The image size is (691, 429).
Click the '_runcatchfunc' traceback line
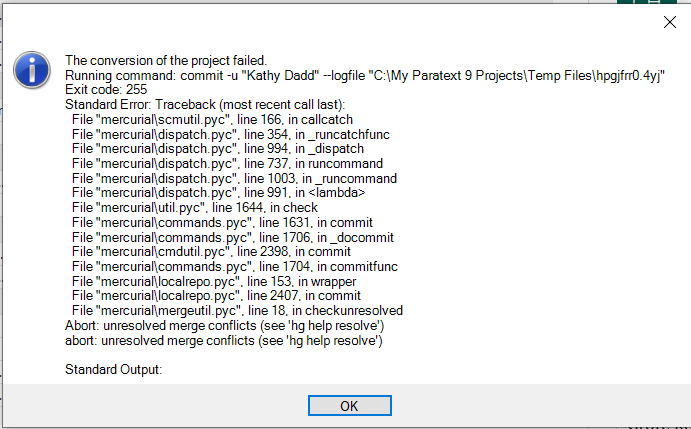(x=230, y=134)
